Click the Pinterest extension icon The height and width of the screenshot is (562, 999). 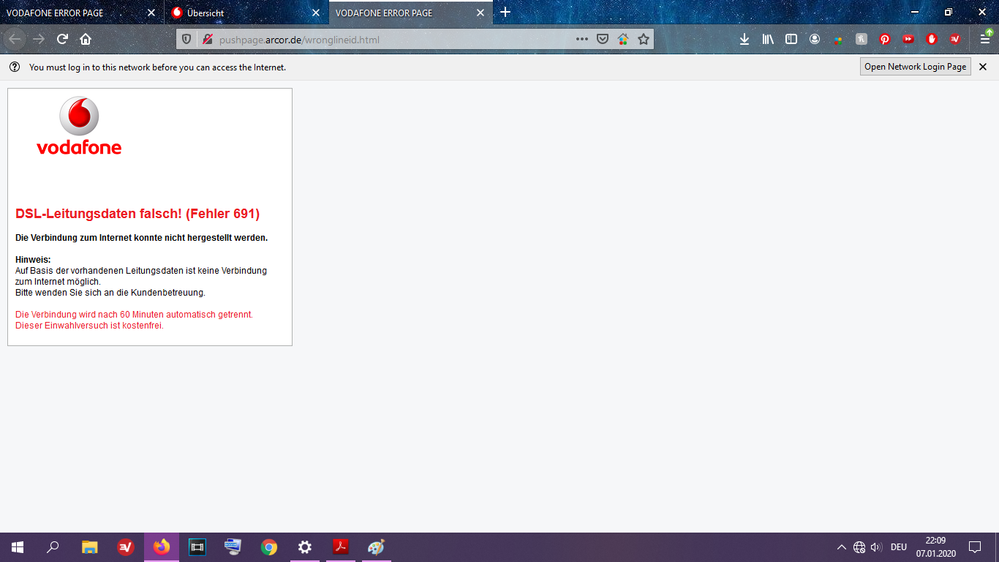click(885, 39)
